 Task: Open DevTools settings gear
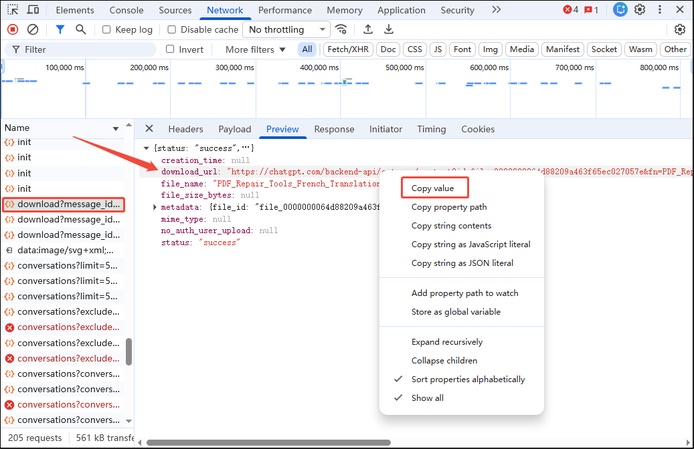[x=640, y=10]
